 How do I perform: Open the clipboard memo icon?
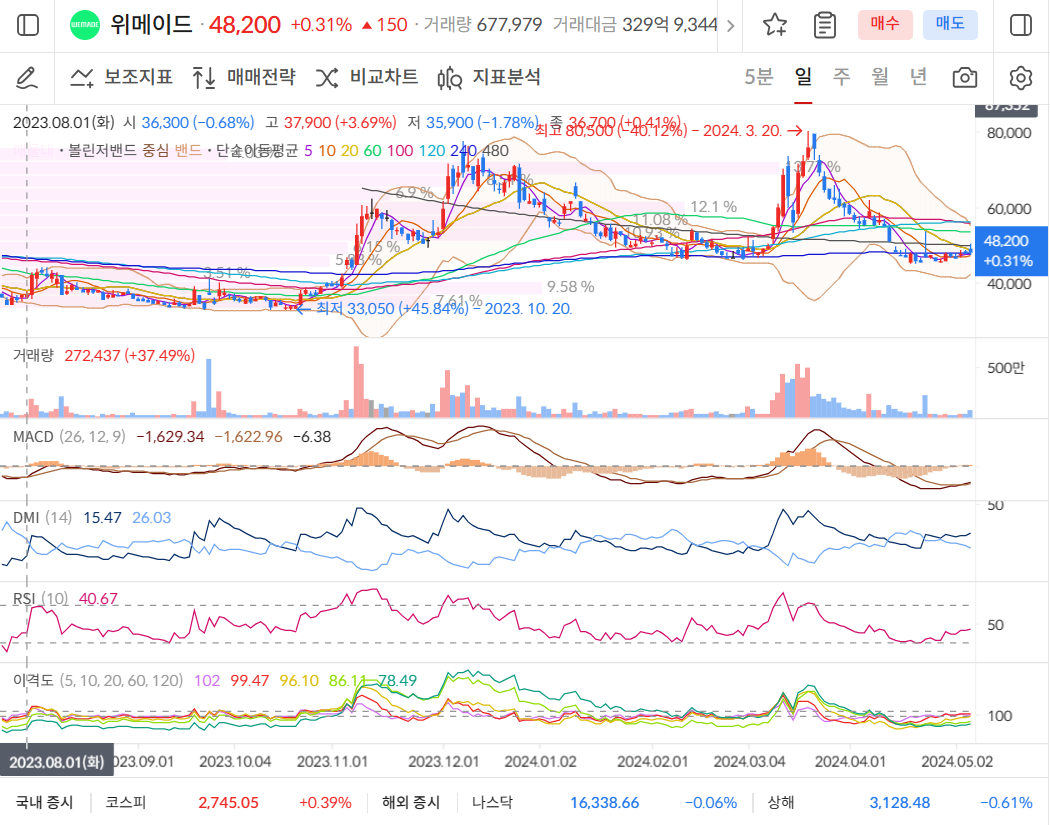[824, 25]
